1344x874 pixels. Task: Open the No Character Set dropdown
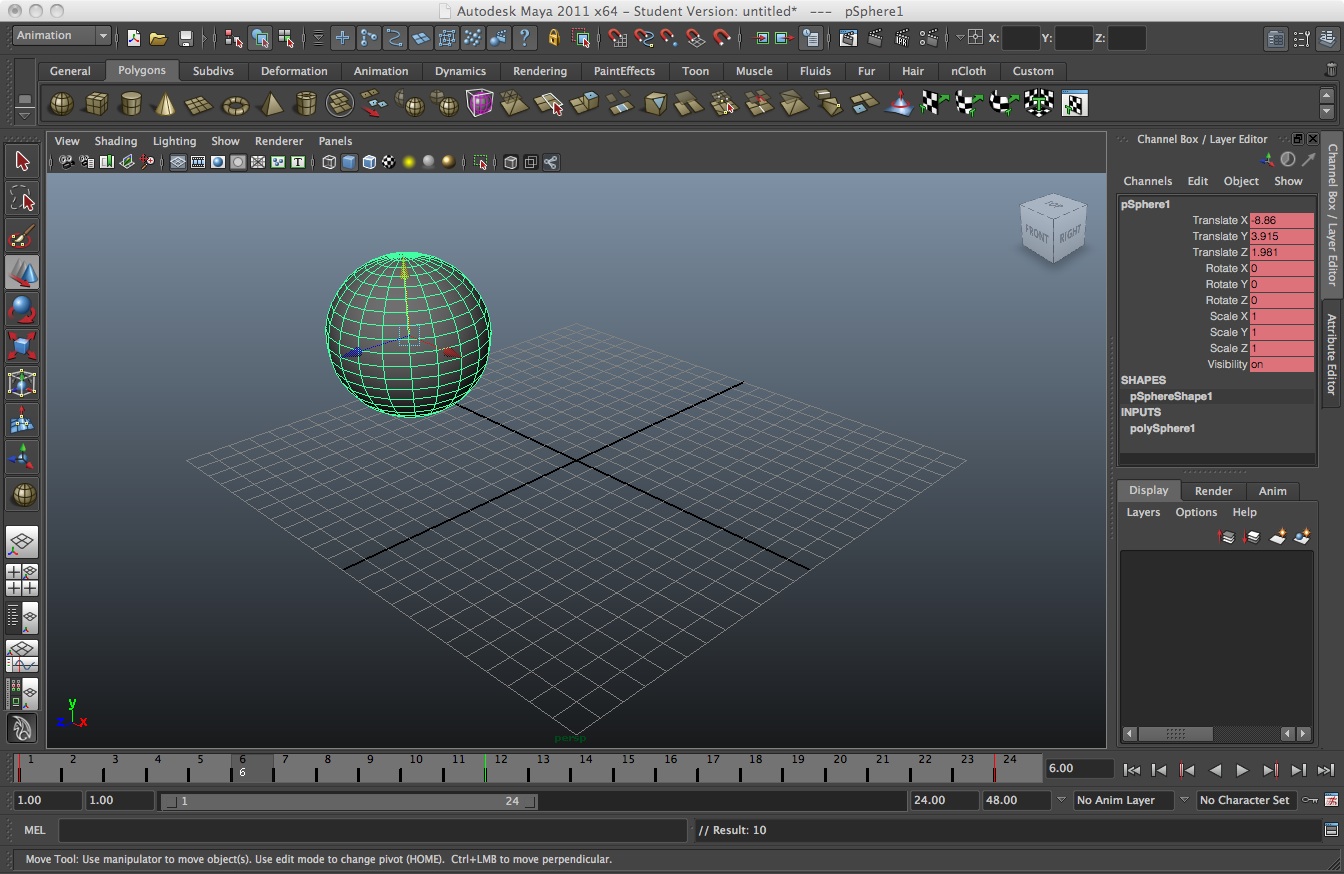pos(1246,800)
